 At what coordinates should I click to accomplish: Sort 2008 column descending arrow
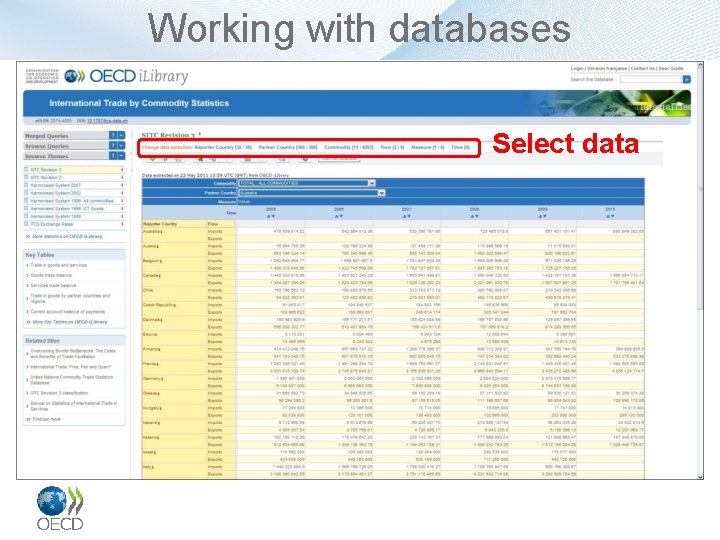pyautogui.click(x=477, y=216)
